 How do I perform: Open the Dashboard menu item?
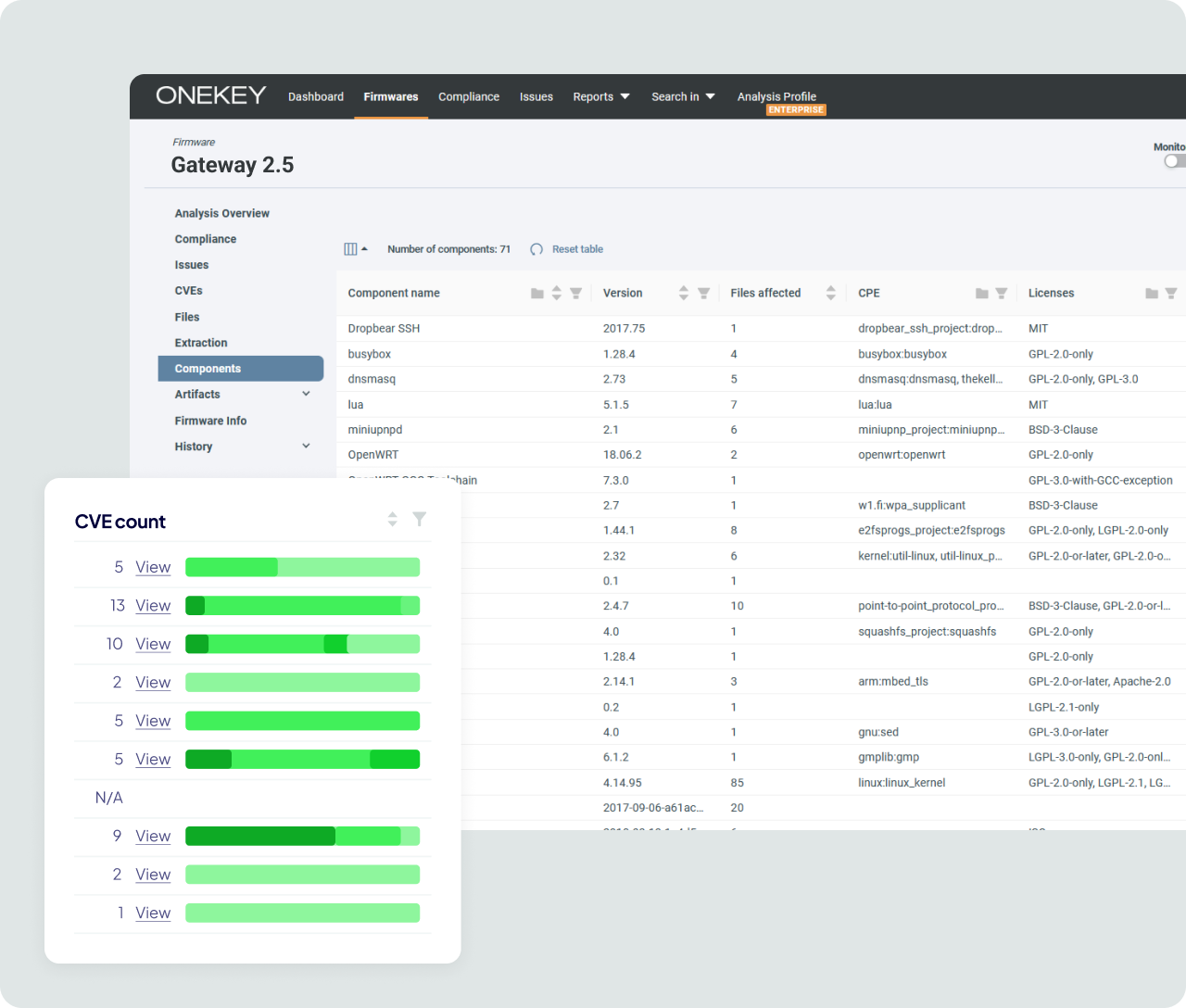316,96
